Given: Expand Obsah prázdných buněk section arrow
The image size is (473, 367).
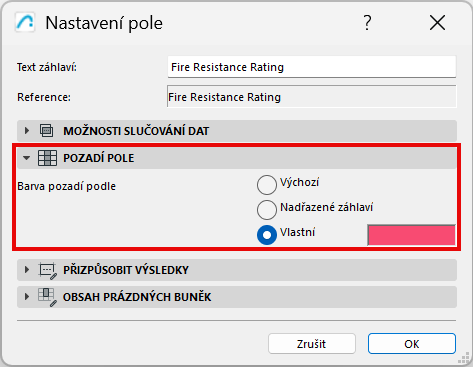Looking at the screenshot, I should [27, 296].
